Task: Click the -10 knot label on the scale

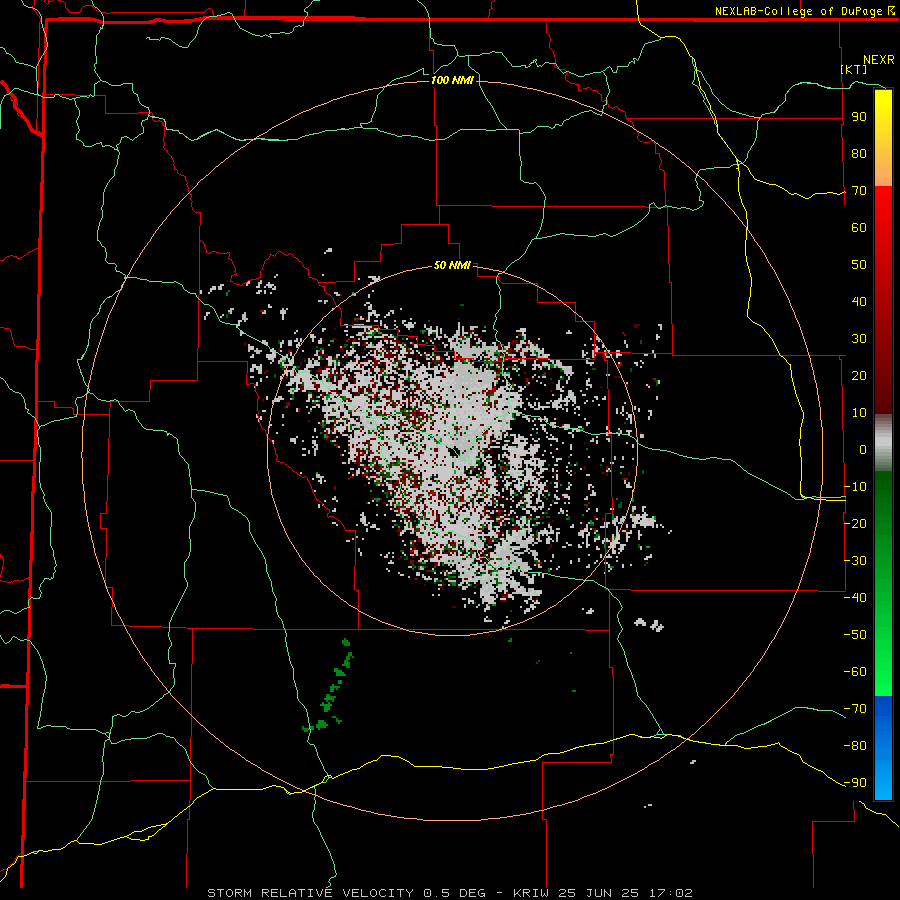Action: pyautogui.click(x=855, y=487)
